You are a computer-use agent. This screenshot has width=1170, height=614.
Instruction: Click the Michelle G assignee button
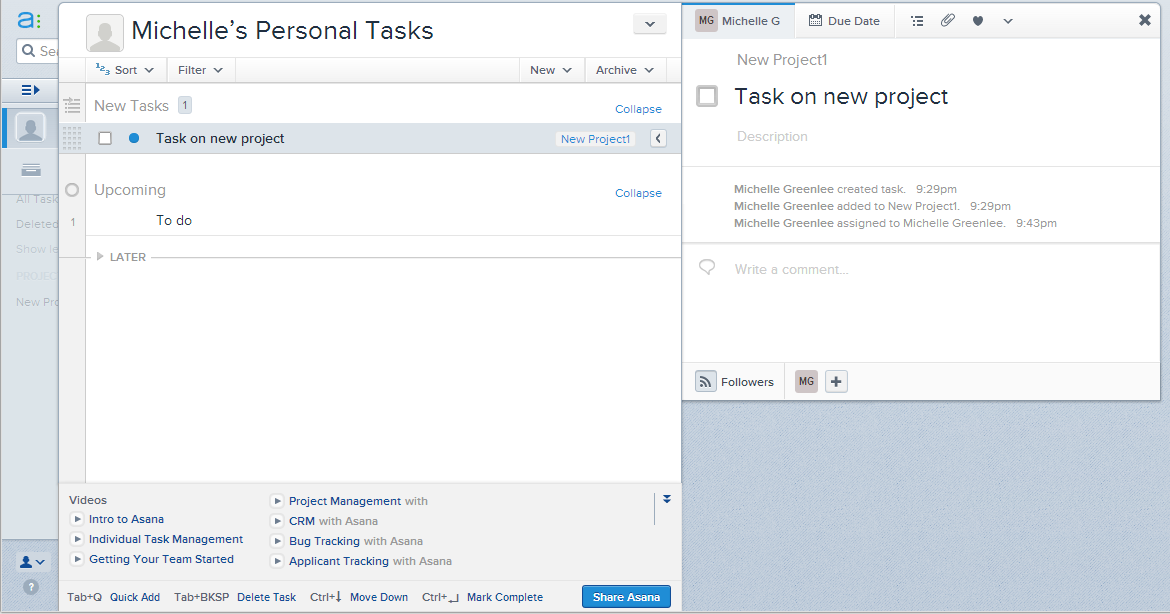pos(739,21)
